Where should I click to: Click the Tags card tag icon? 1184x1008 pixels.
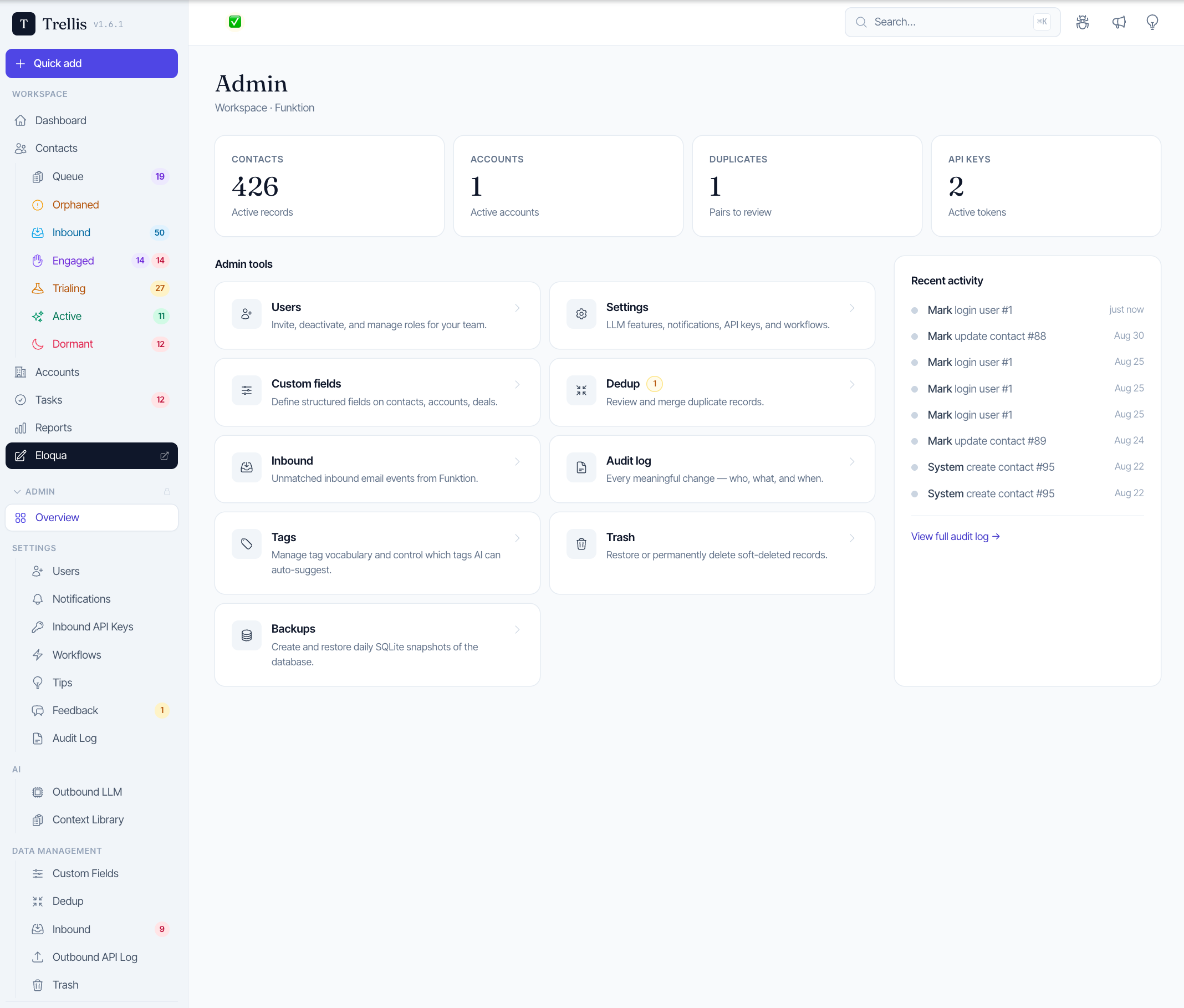247,544
